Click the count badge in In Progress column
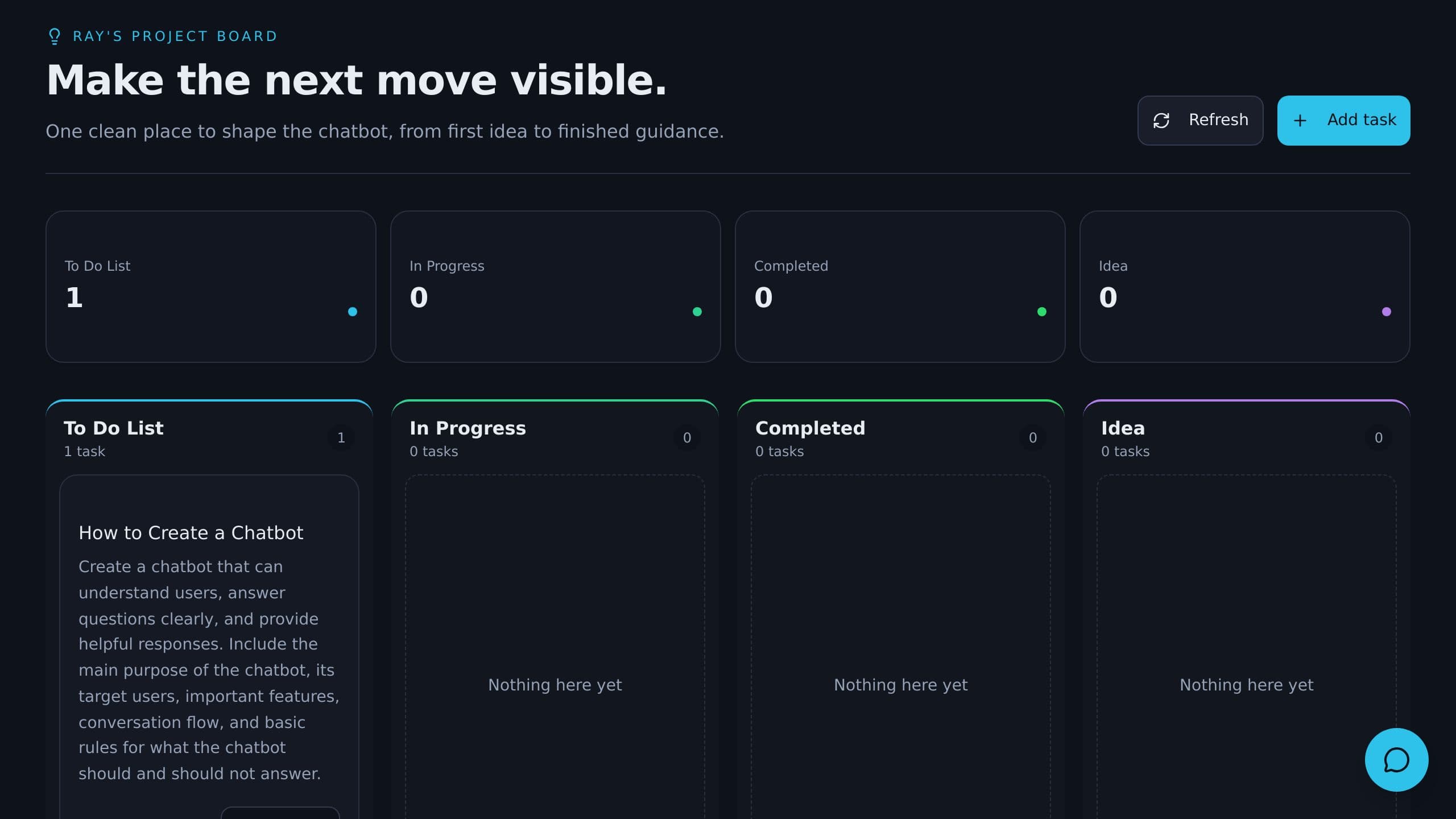Viewport: 1456px width, 819px height. pyautogui.click(x=686, y=437)
